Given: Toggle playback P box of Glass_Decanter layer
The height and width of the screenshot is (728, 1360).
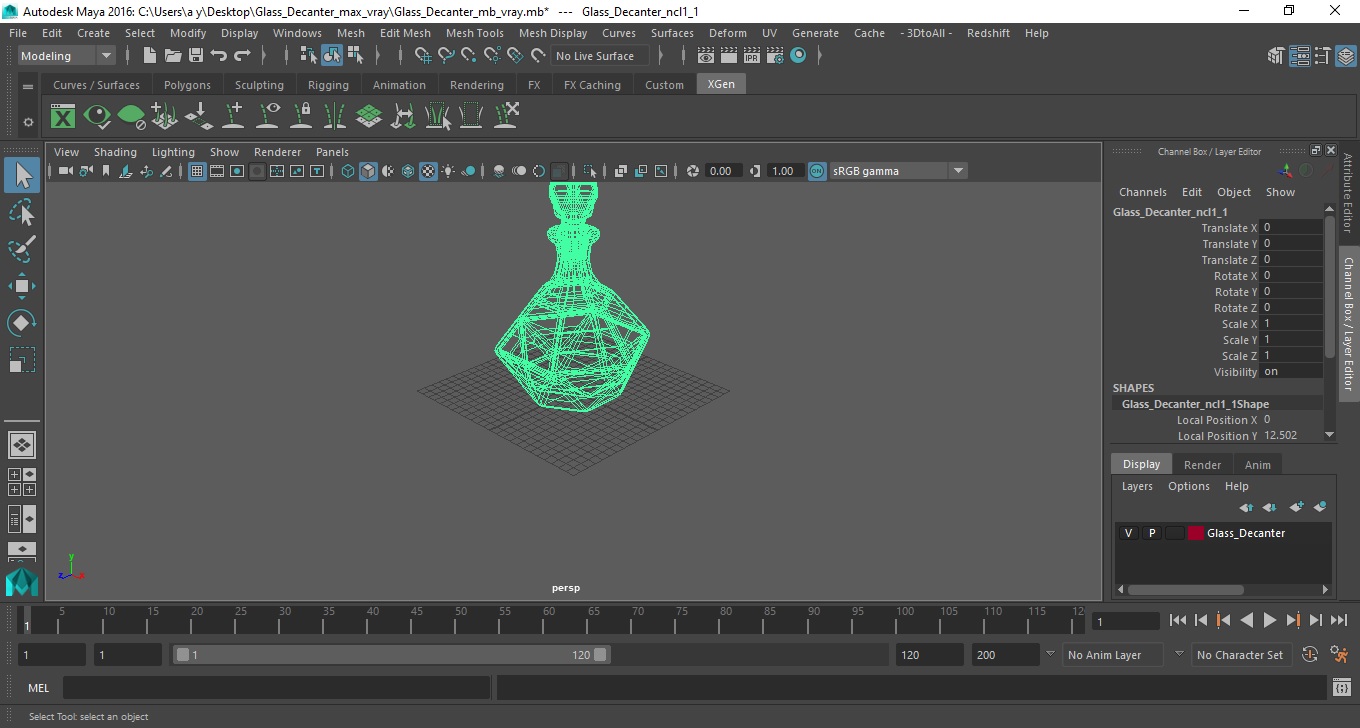Looking at the screenshot, I should pos(1152,533).
